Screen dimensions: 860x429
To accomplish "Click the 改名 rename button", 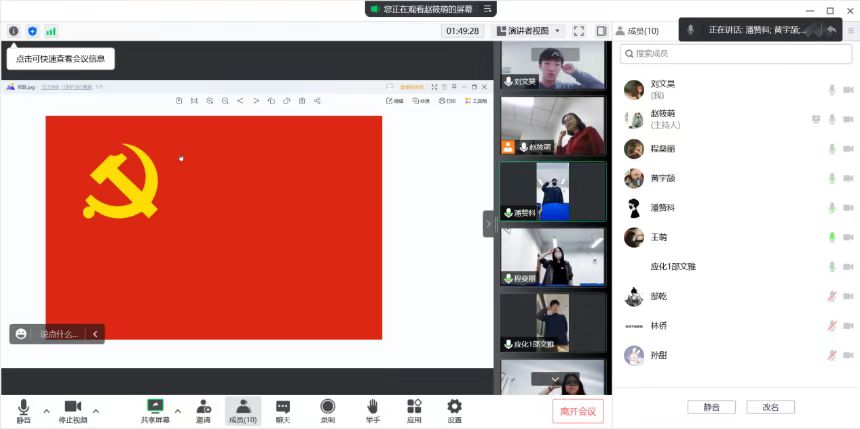I will pos(770,407).
